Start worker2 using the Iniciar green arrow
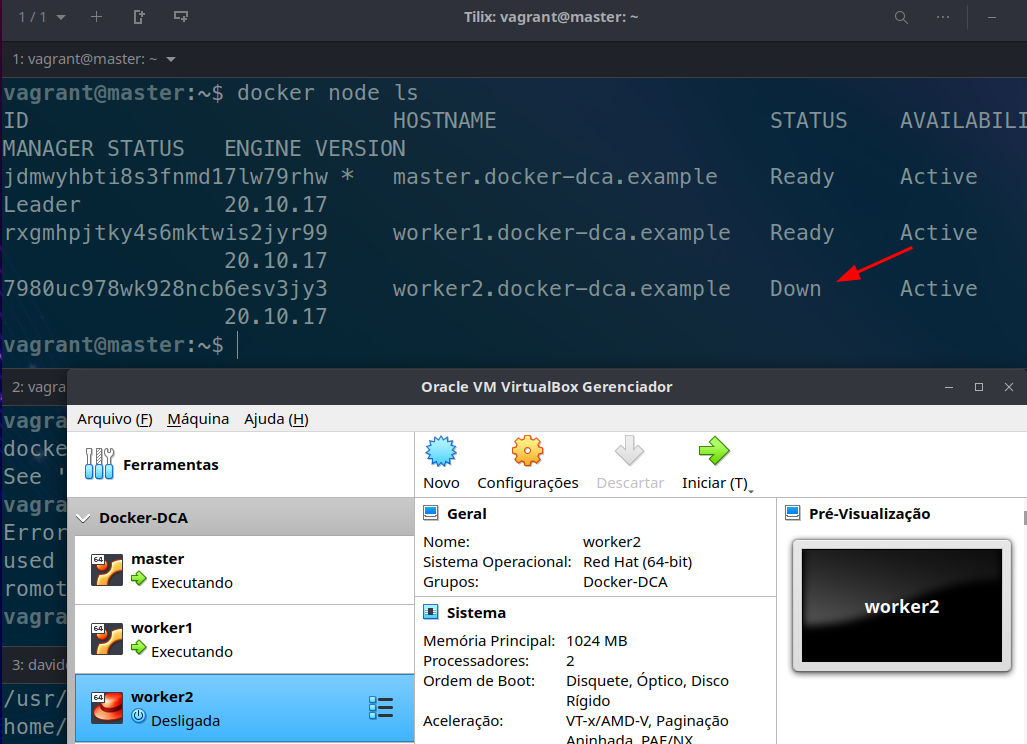The width and height of the screenshot is (1027, 744). [714, 453]
